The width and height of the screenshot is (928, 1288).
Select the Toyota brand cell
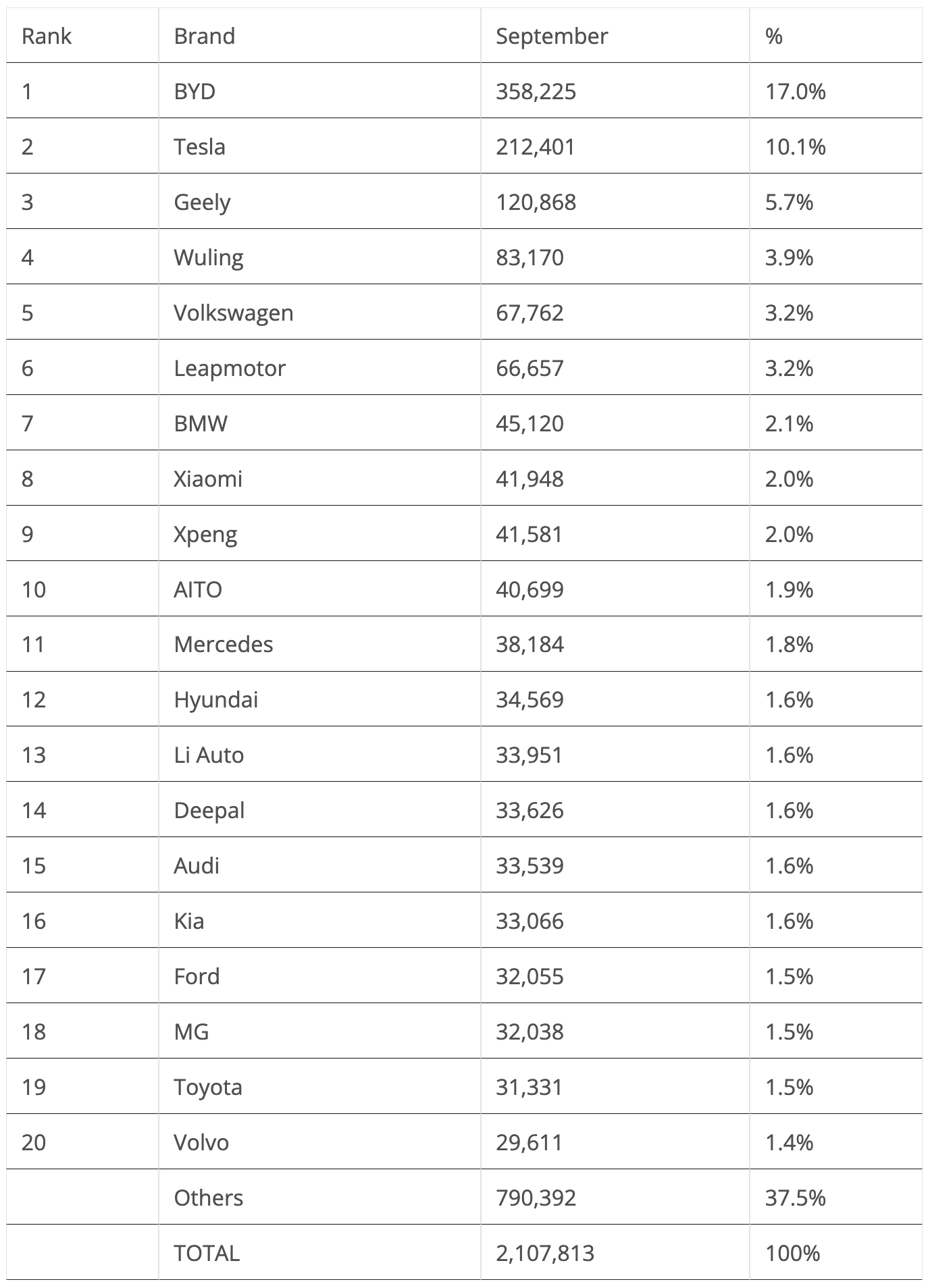(x=207, y=1087)
